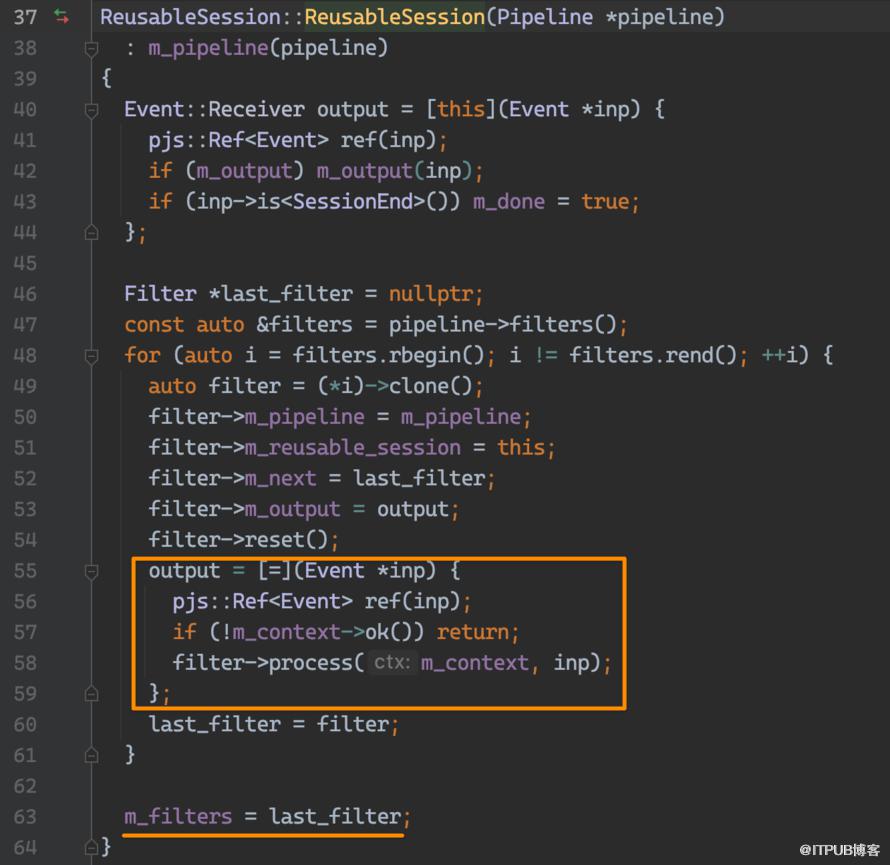
Task: Click the fold end marker on line 44
Action: click(91, 233)
